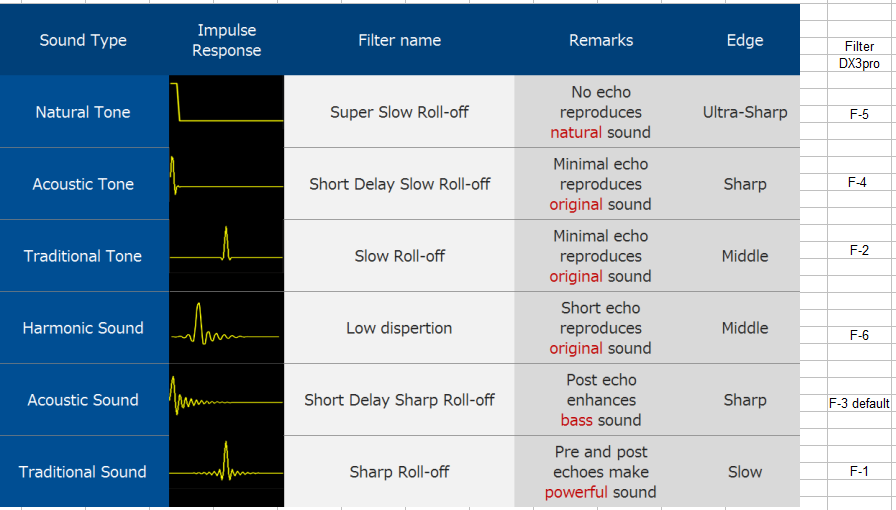Click the Short Delay Sharp Roll-off text
This screenshot has width=896, height=510.
(x=399, y=400)
